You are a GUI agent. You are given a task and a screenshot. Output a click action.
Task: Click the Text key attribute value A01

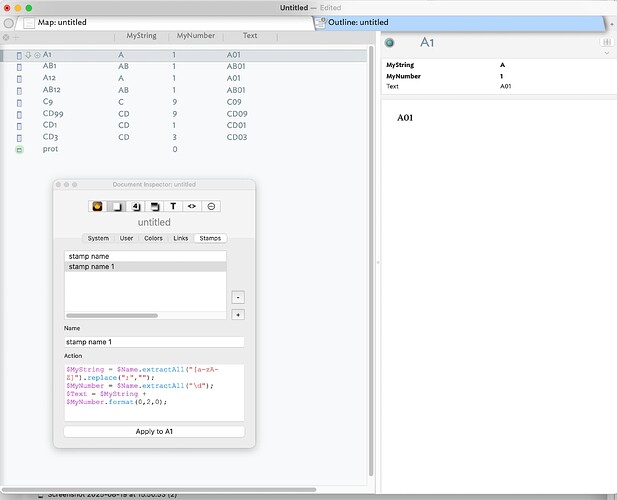pyautogui.click(x=506, y=87)
